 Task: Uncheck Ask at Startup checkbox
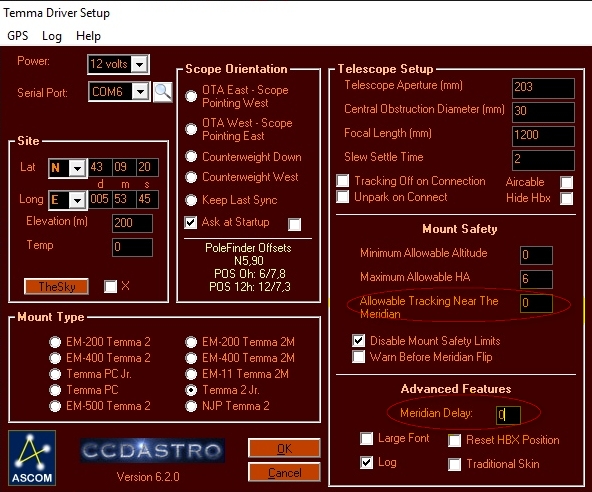pyautogui.click(x=191, y=222)
